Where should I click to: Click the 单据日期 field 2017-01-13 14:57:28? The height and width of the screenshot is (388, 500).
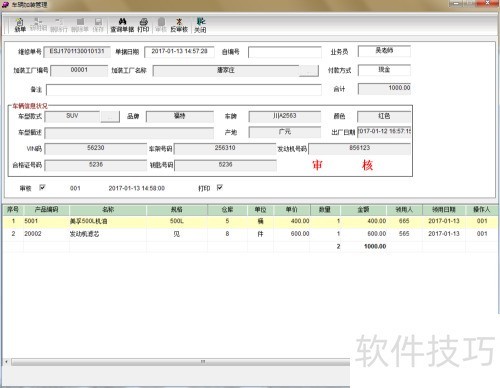pos(179,52)
